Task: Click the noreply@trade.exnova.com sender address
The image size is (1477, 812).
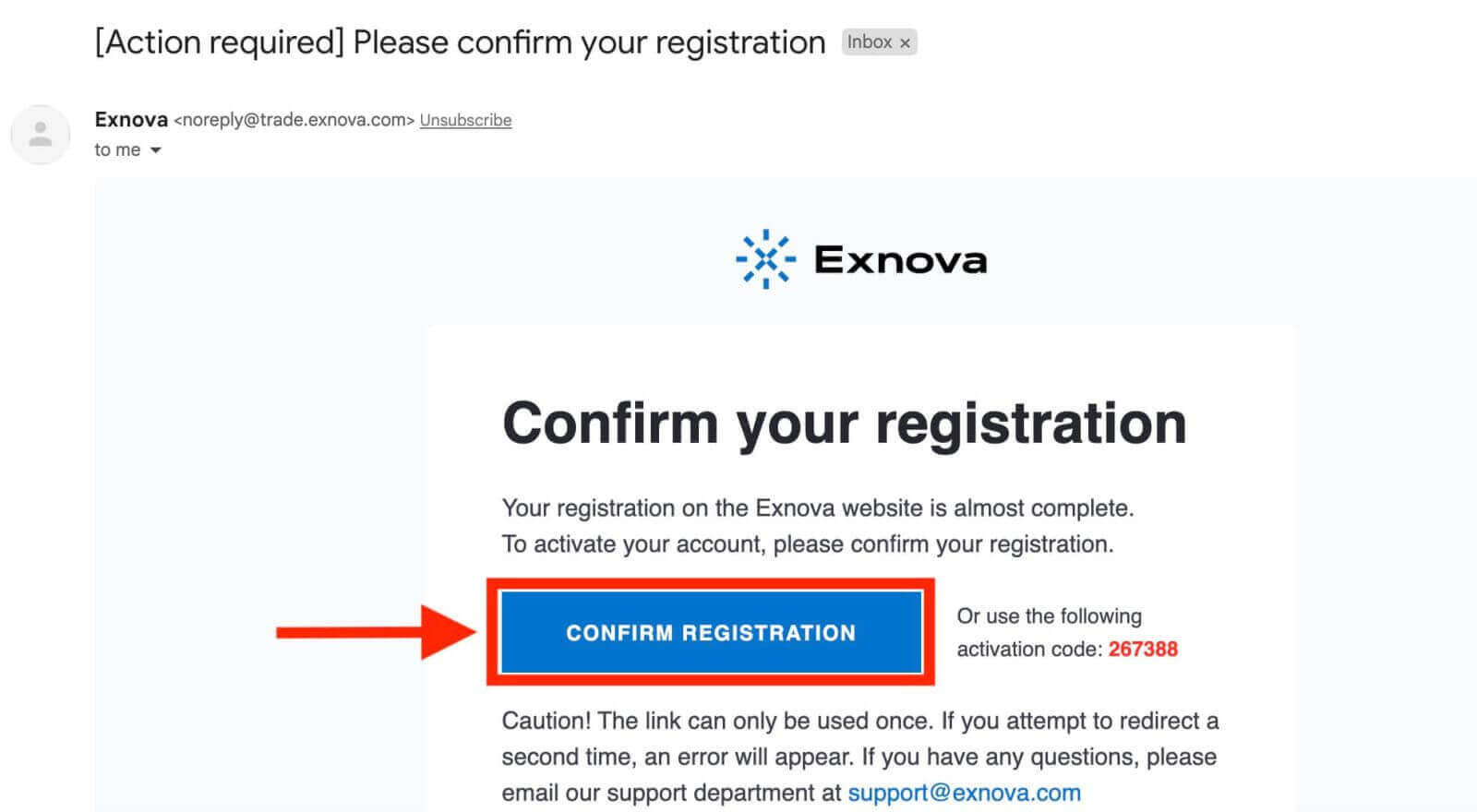Action: pos(294,120)
